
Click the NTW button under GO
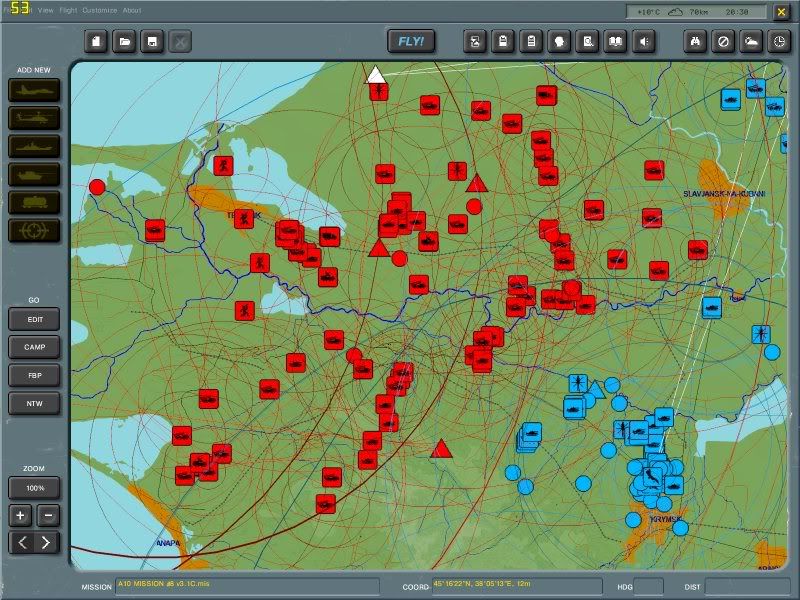(34, 403)
